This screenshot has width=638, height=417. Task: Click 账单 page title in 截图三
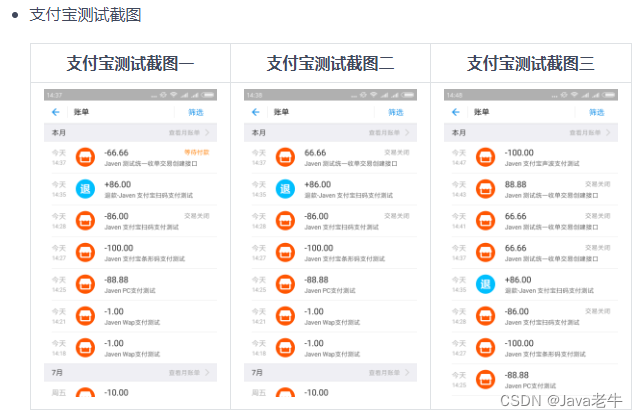pos(481,112)
